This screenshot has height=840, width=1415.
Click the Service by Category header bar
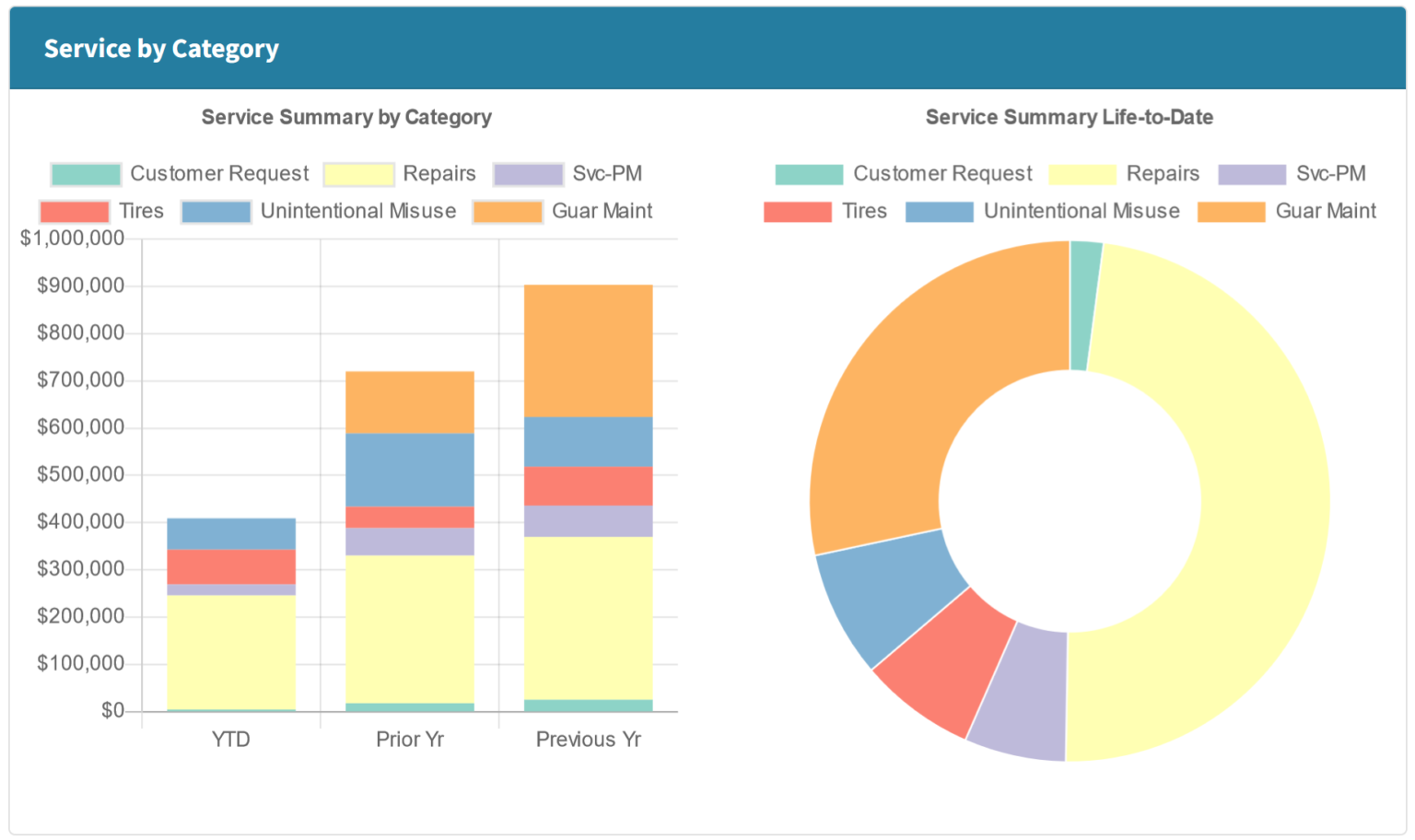(161, 48)
